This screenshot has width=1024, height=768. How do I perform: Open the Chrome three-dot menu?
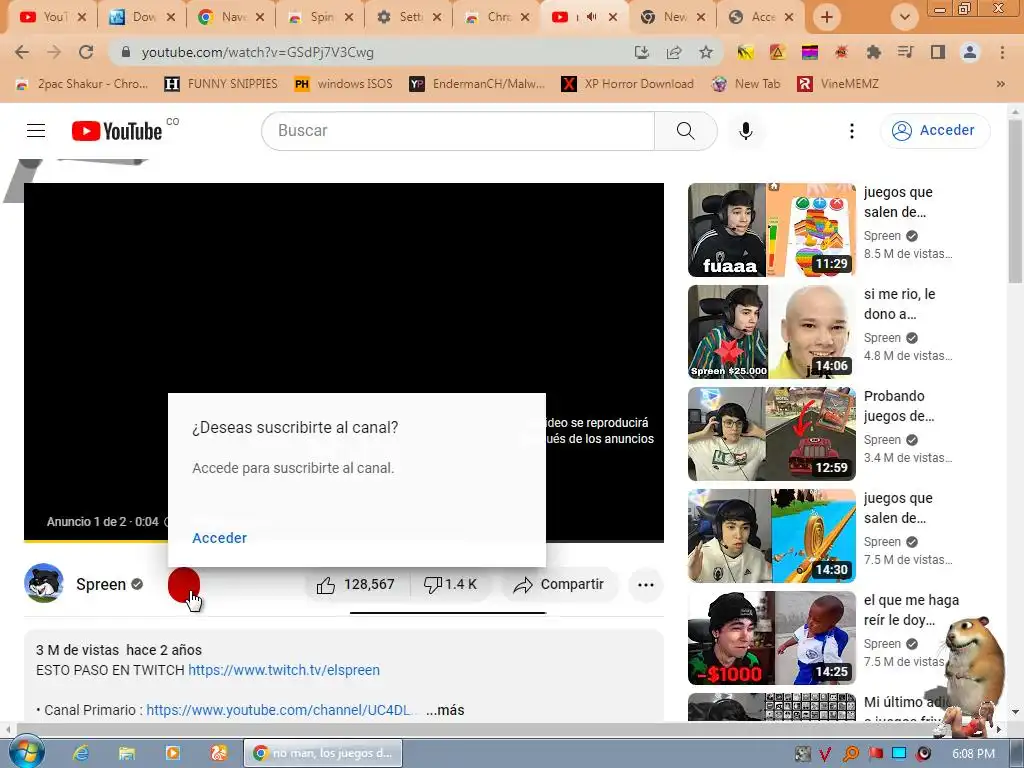1002,52
